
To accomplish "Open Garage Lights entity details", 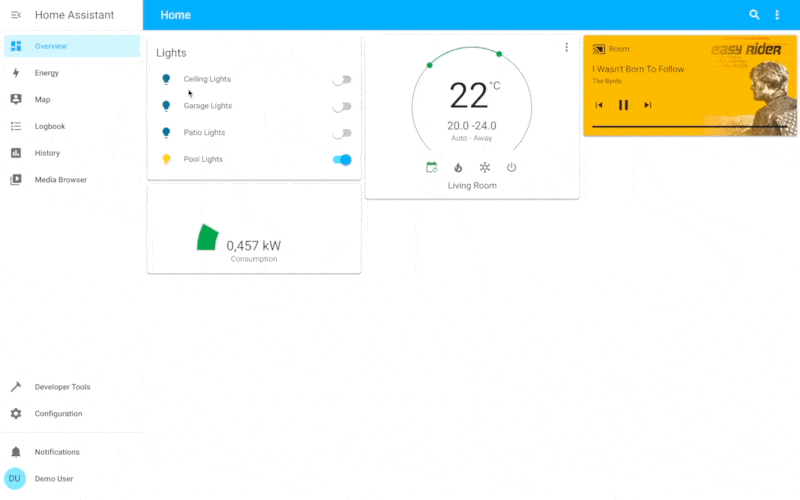I will click(x=208, y=106).
